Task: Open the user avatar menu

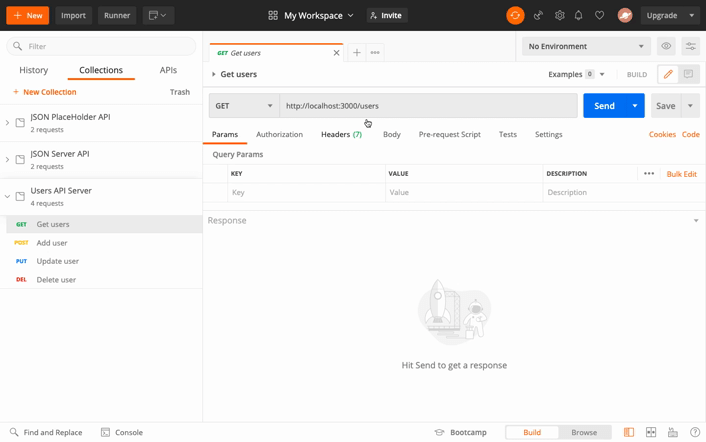Action: [x=625, y=15]
